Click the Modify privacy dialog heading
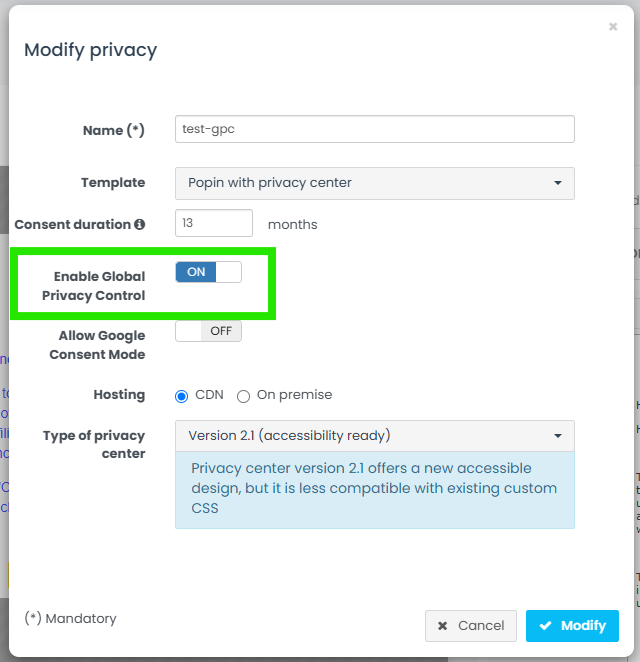The height and width of the screenshot is (662, 640). (91, 50)
